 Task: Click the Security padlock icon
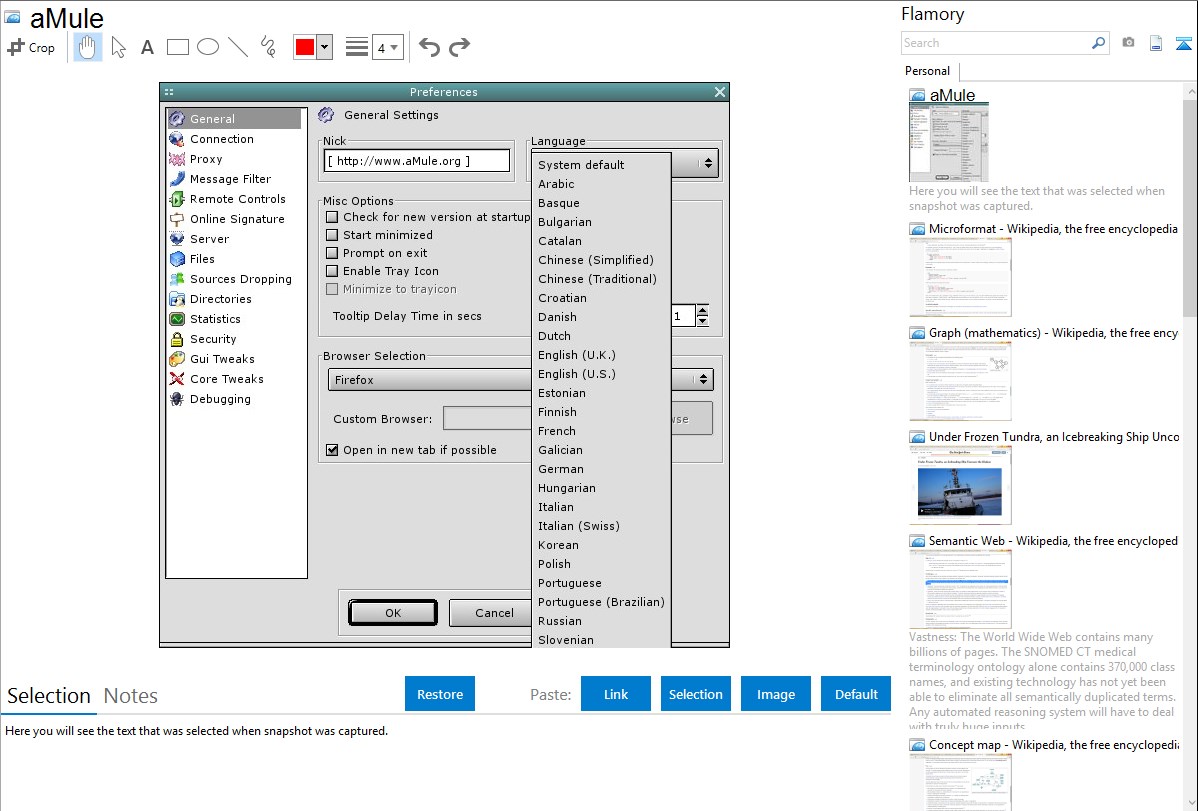tap(176, 339)
